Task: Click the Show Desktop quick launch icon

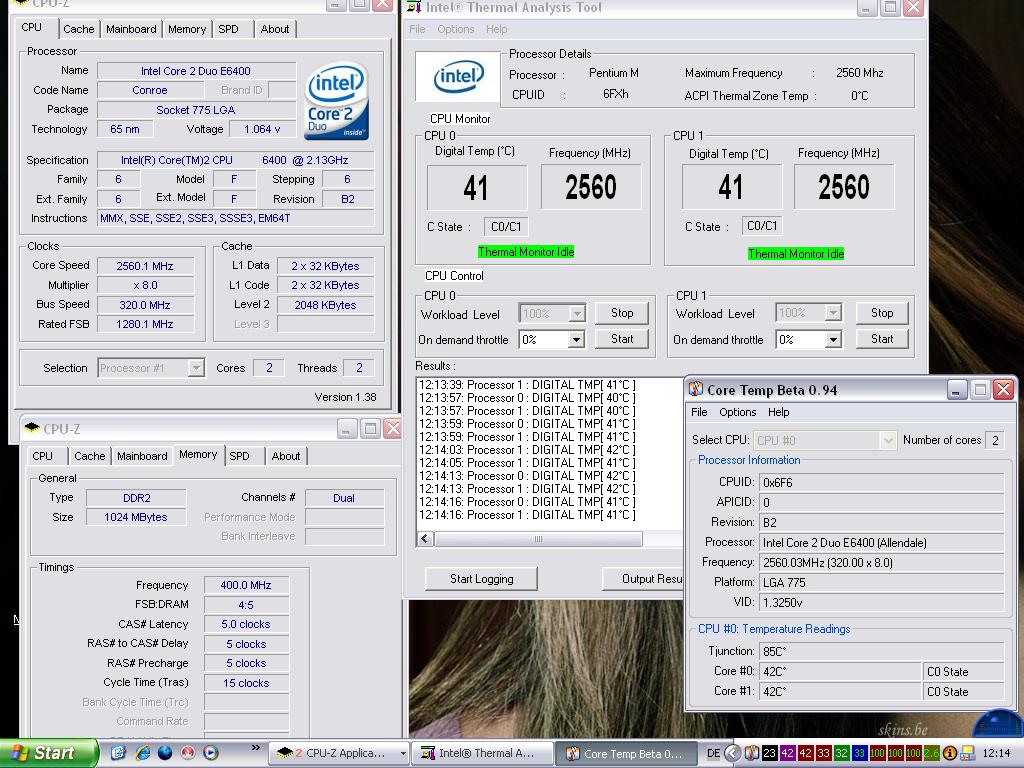Action: pyautogui.click(x=118, y=753)
